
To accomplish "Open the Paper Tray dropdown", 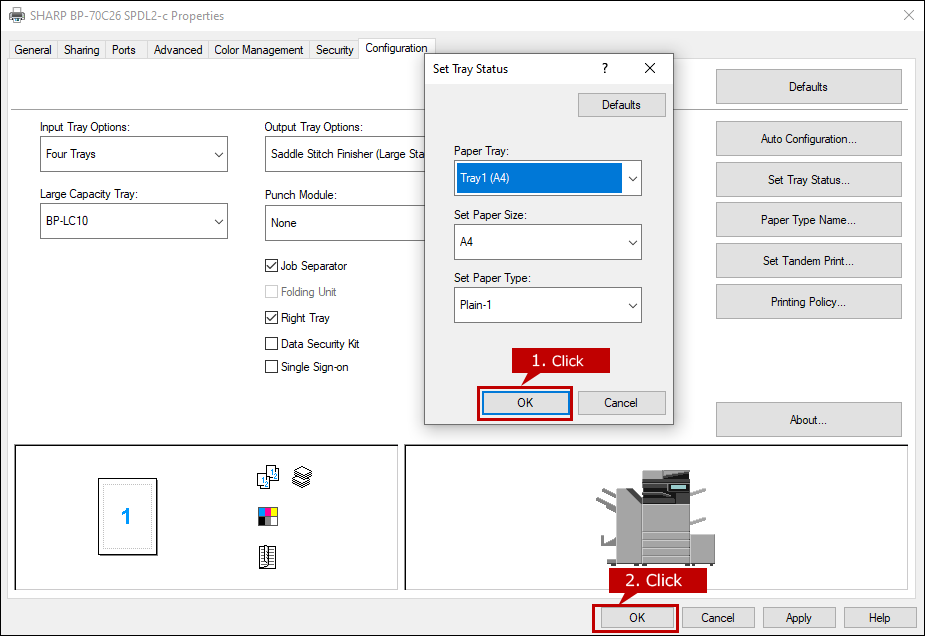I will [547, 179].
